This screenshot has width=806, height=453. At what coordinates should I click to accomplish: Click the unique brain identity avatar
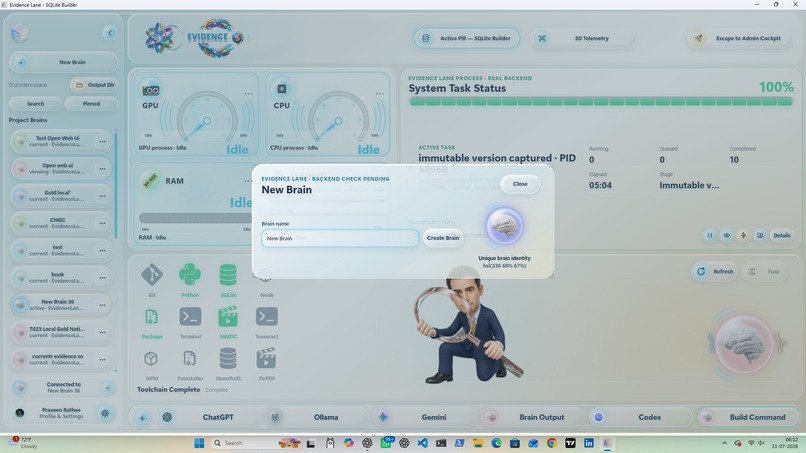click(x=504, y=226)
